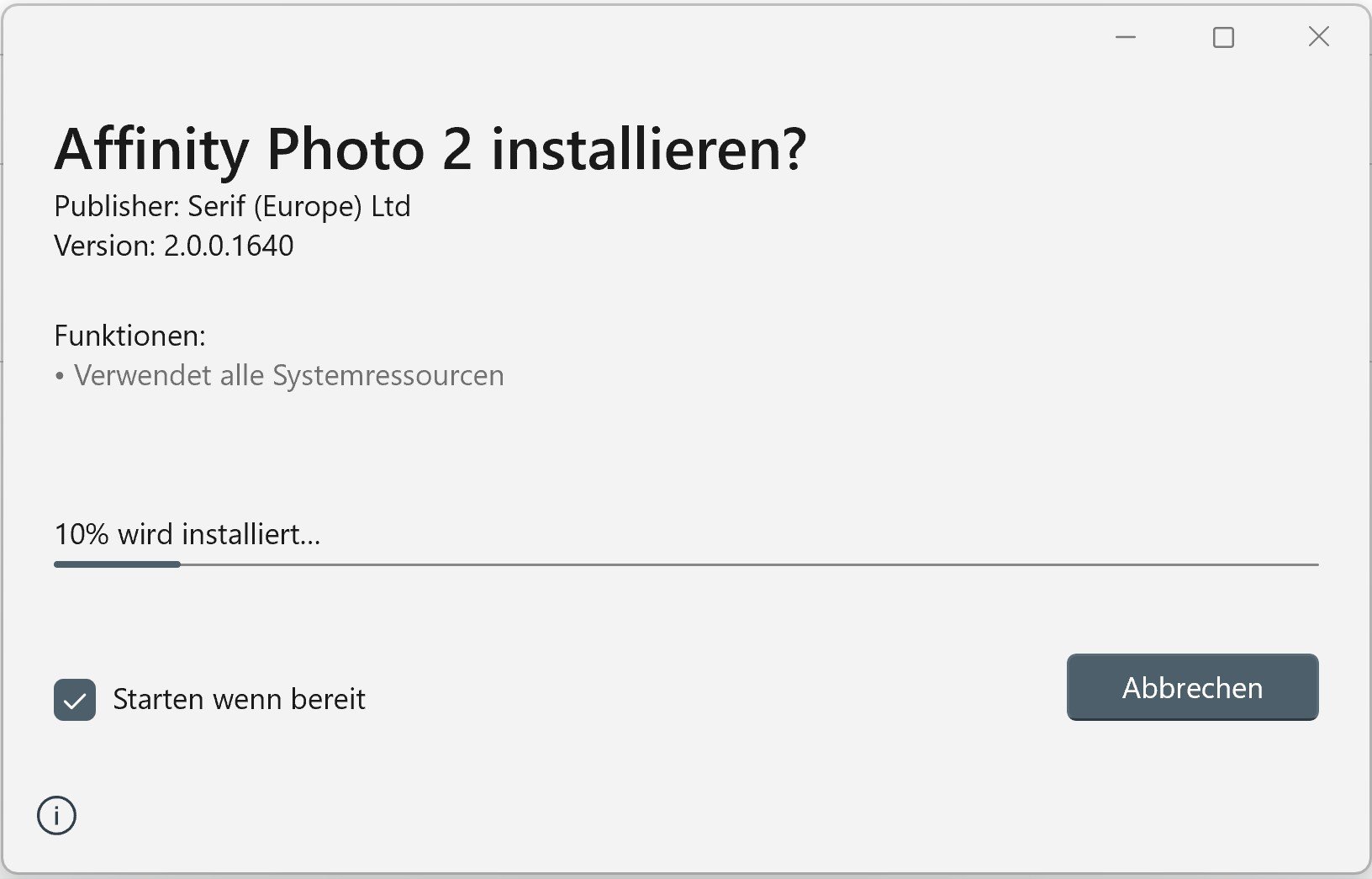Click the 'Funktionen:' section label
Screen dimensions: 1372x879
pyautogui.click(x=129, y=336)
